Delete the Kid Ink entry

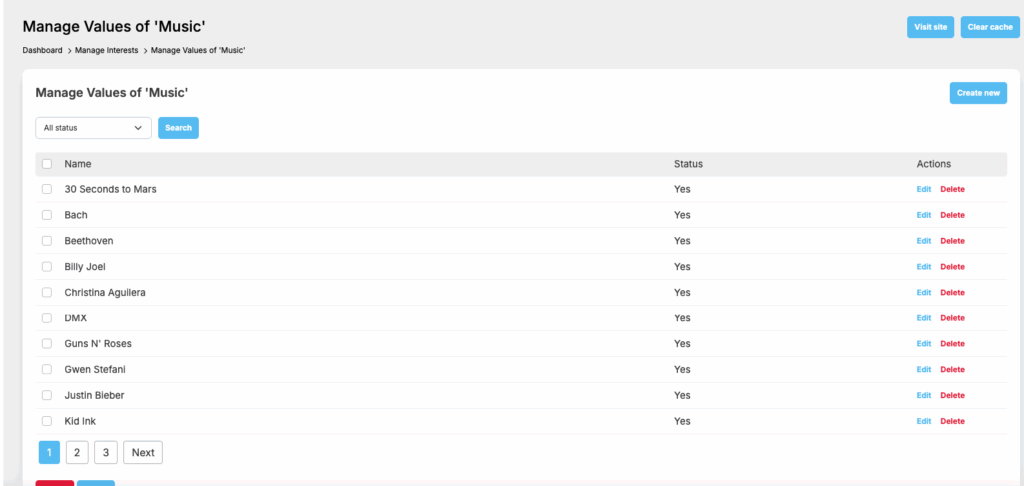pos(952,421)
